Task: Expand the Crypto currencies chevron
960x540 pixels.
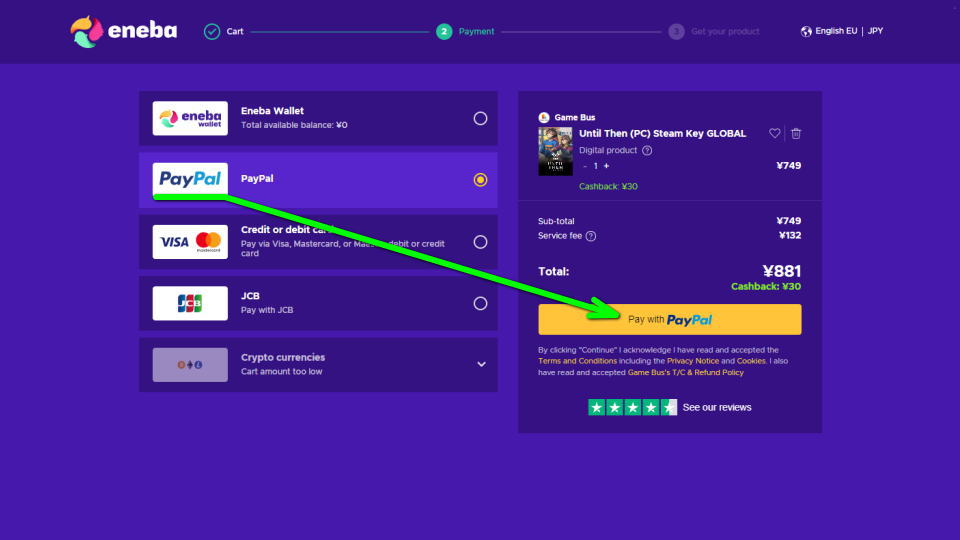Action: coord(481,364)
